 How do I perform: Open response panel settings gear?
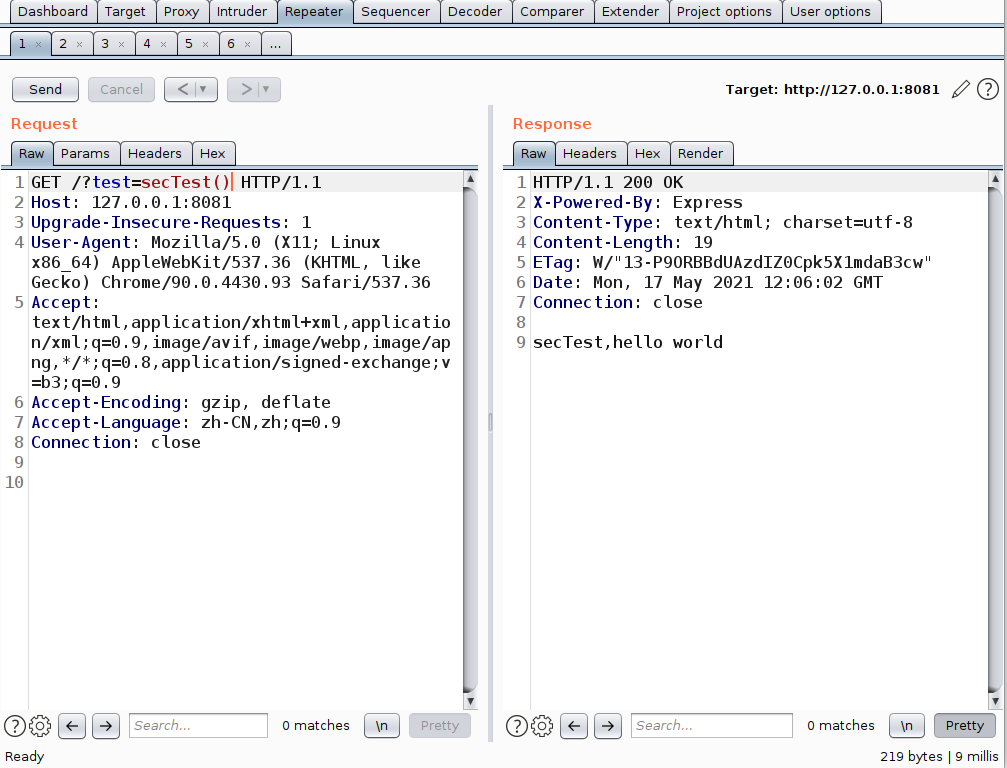(x=542, y=726)
